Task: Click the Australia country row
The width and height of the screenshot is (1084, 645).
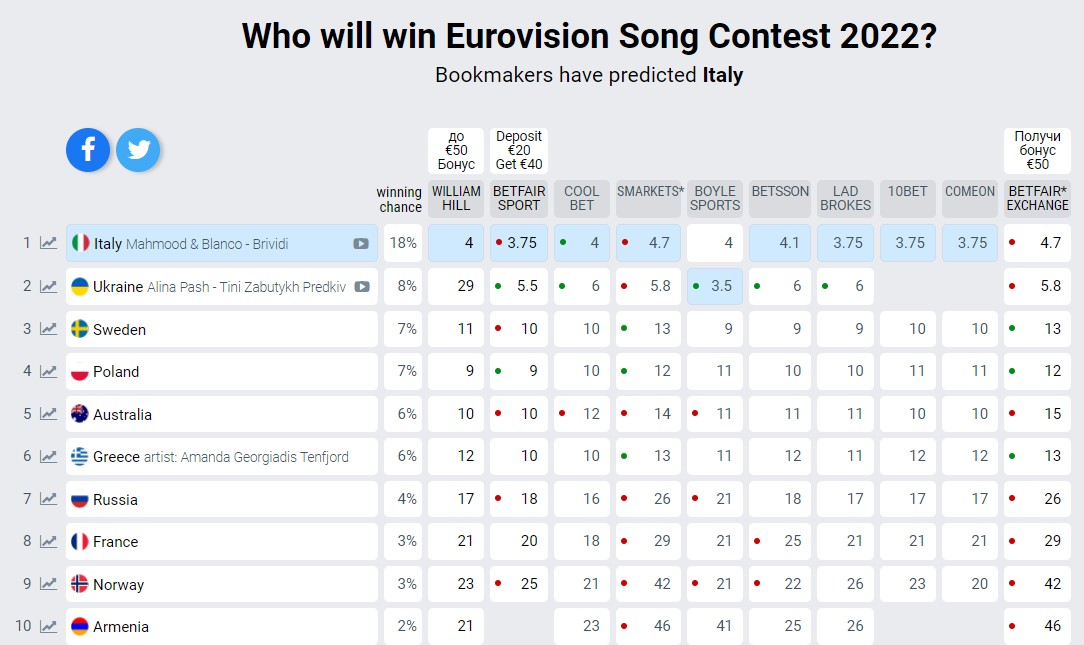Action: (220, 414)
